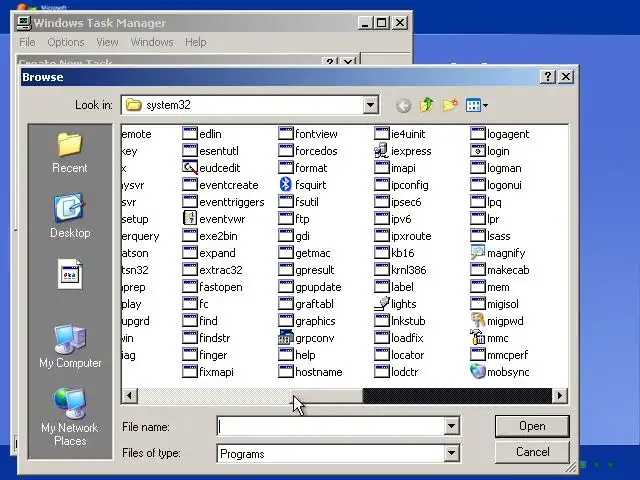Select the lights file icon

pos(382,304)
